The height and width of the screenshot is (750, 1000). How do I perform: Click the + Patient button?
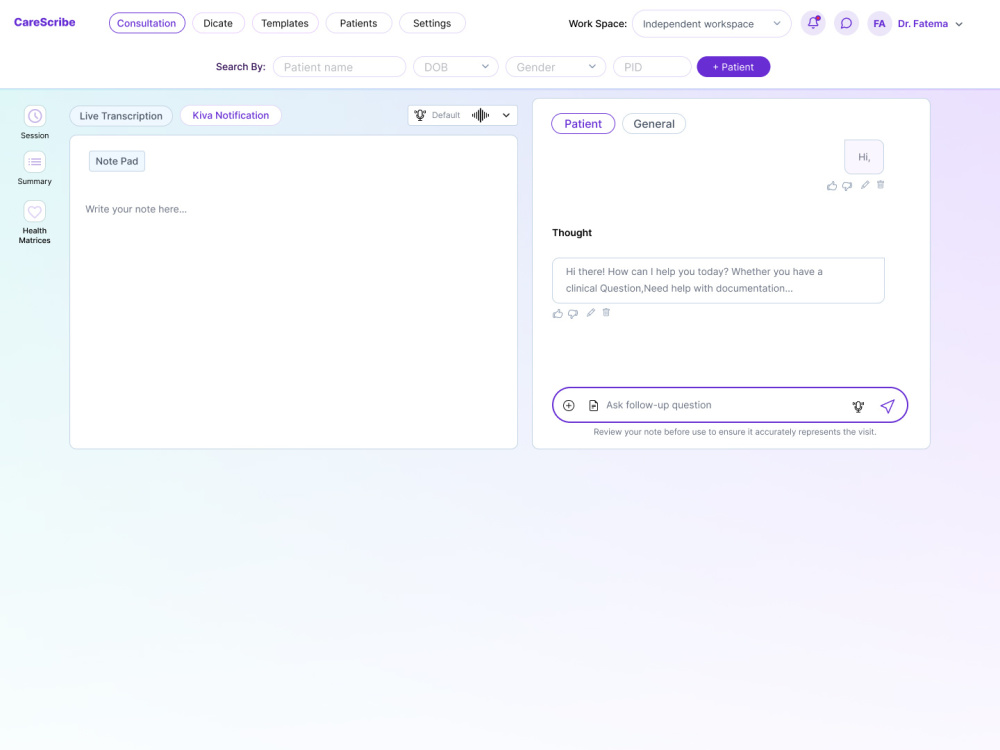pyautogui.click(x=733, y=67)
